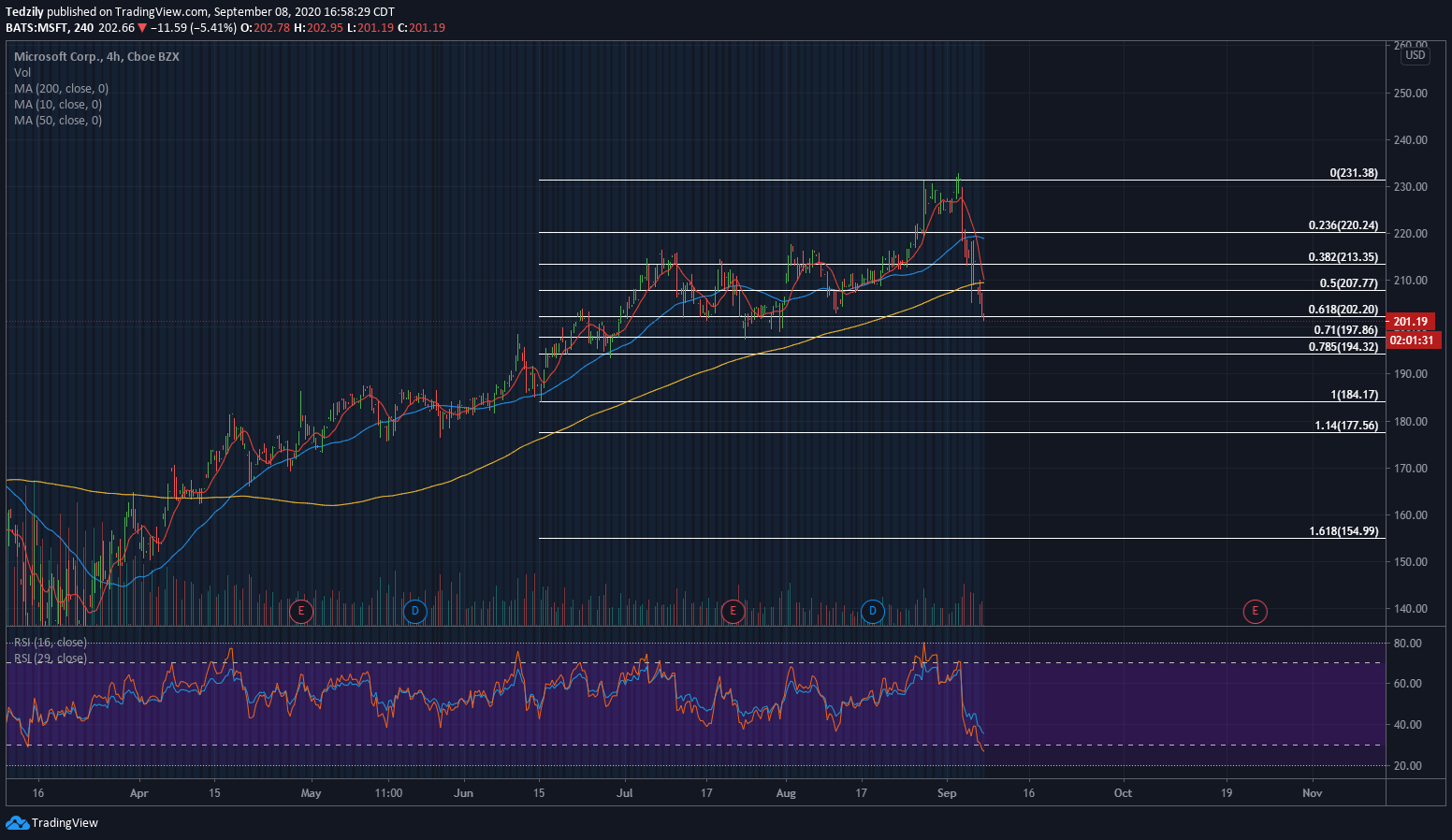
Task: Click the 0.618(202.20) Fibonacci level label
Action: pos(1343,310)
